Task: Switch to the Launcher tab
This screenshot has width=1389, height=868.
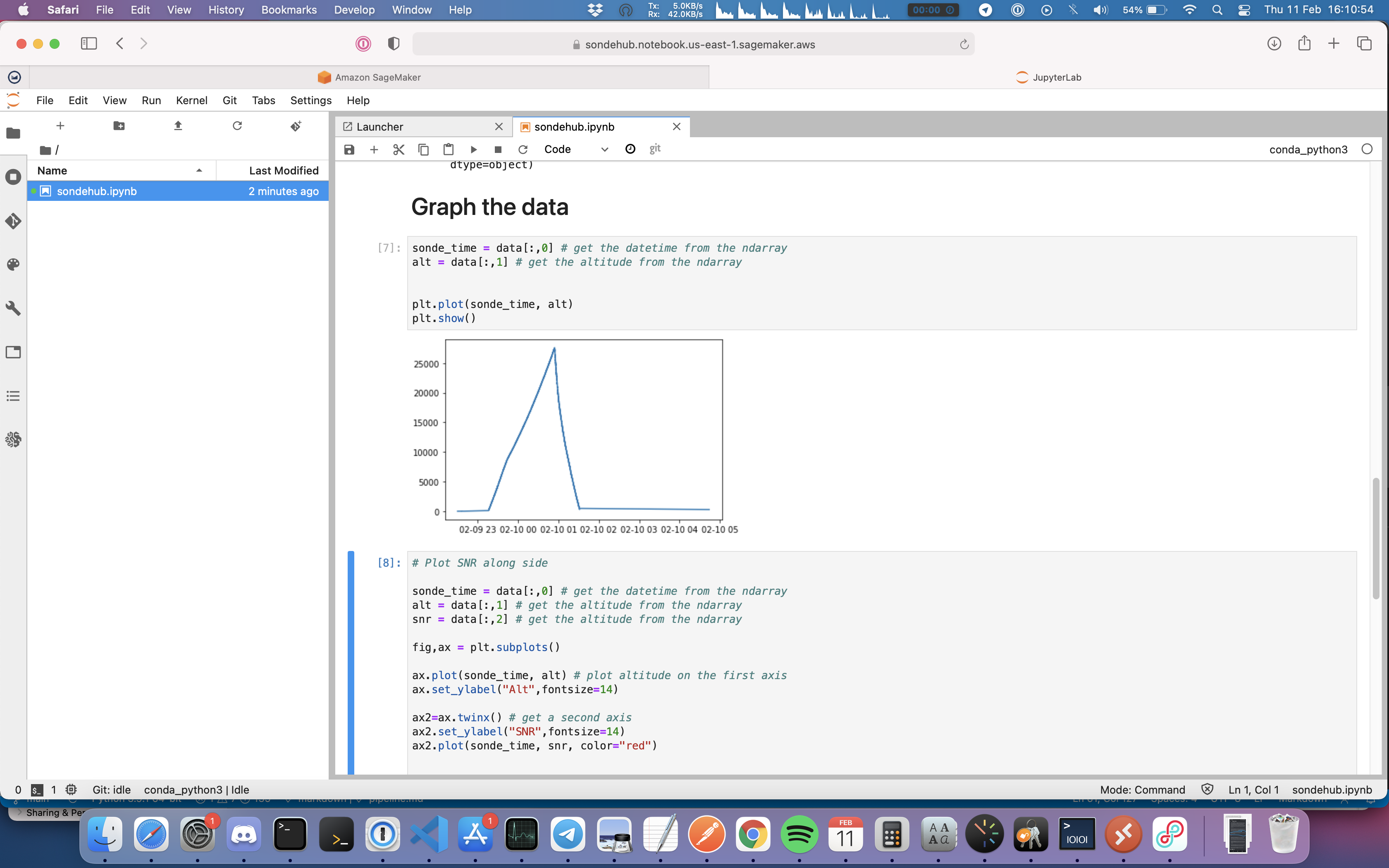Action: click(x=379, y=127)
